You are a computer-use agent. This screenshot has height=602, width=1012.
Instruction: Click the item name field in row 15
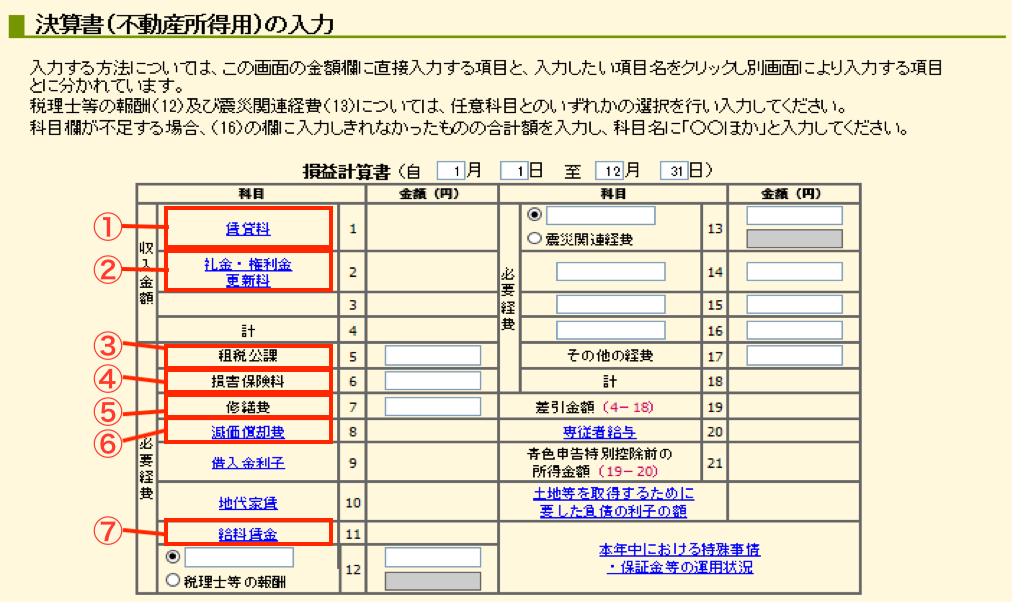coord(611,305)
